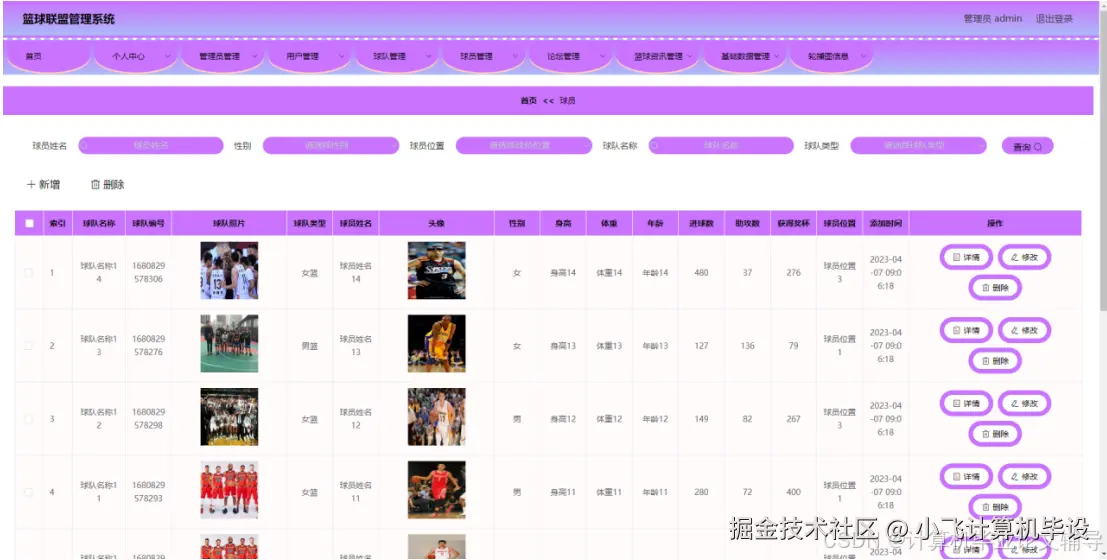
Task: Expand the 基础数据管理 navigation menu
Action: tap(743, 56)
